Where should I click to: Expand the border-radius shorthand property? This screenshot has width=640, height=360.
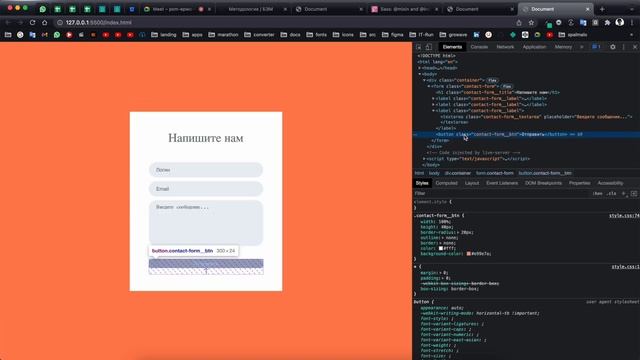click(x=458, y=232)
